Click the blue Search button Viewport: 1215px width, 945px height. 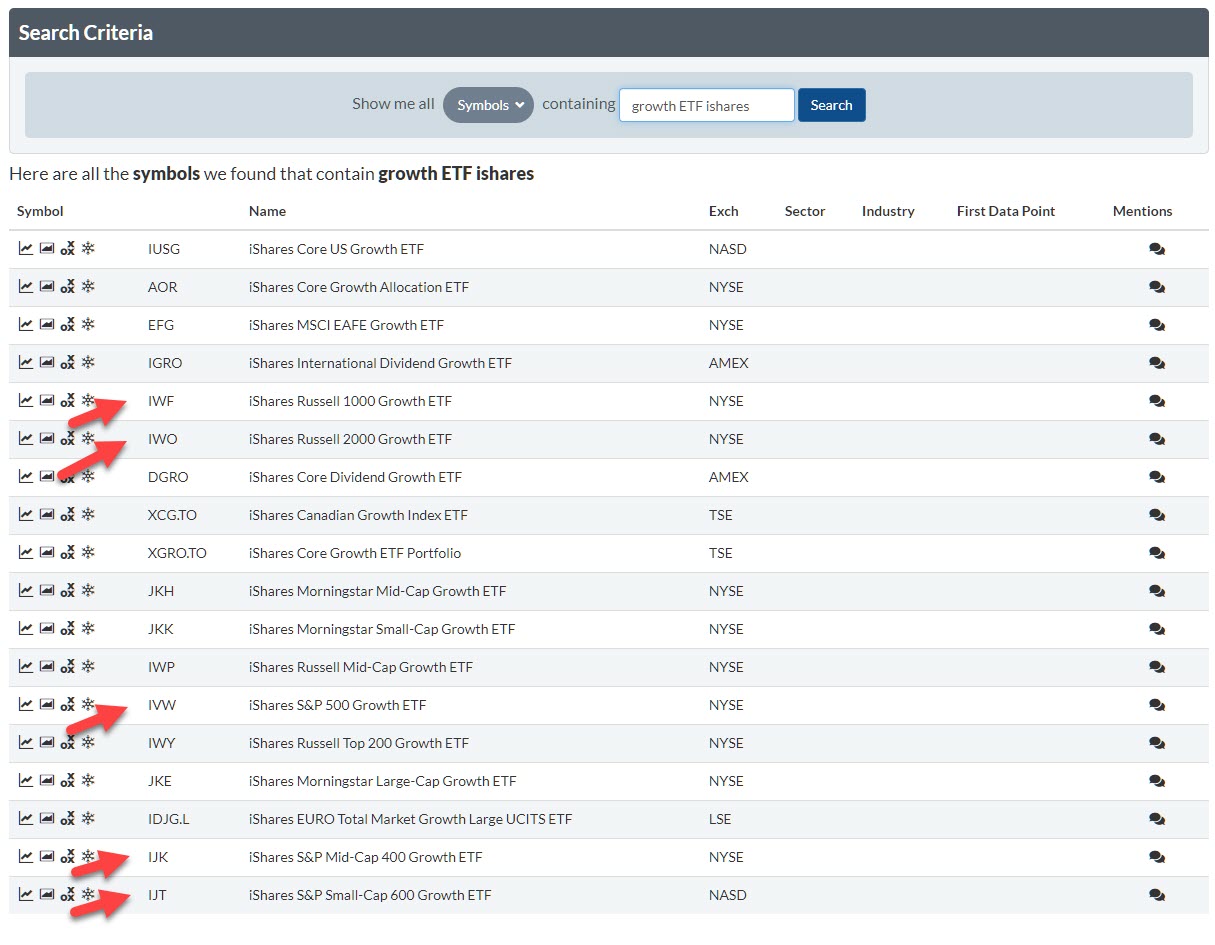click(831, 105)
